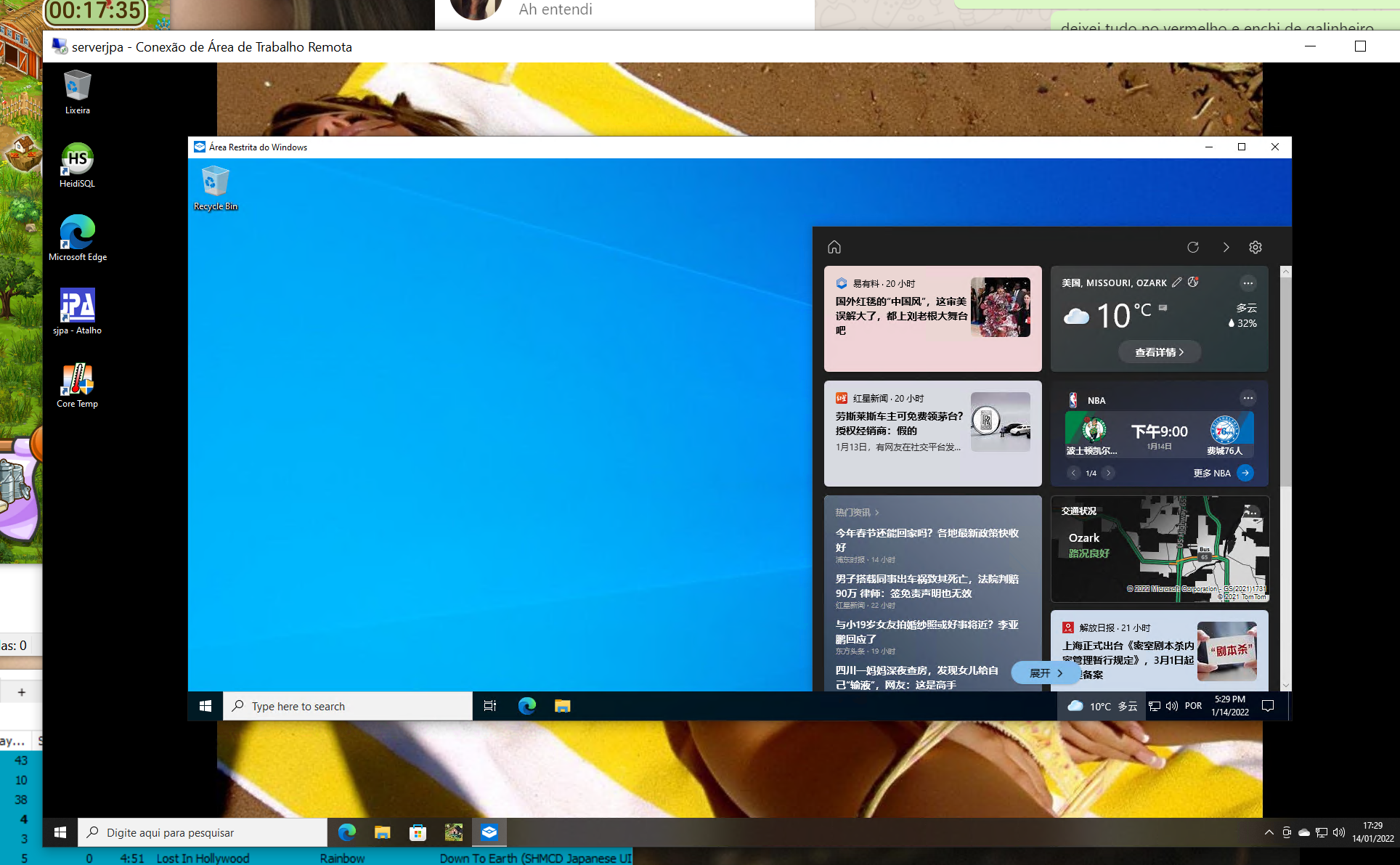Open weather card more options menu
Screen dimensions: 1400x865
tap(1248, 283)
